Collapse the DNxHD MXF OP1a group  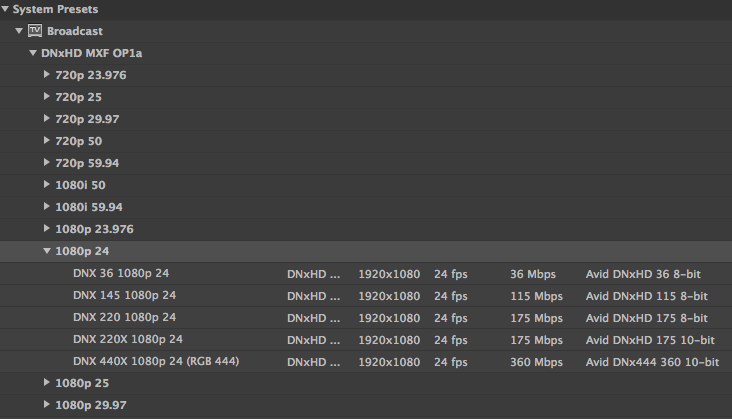tap(33, 53)
